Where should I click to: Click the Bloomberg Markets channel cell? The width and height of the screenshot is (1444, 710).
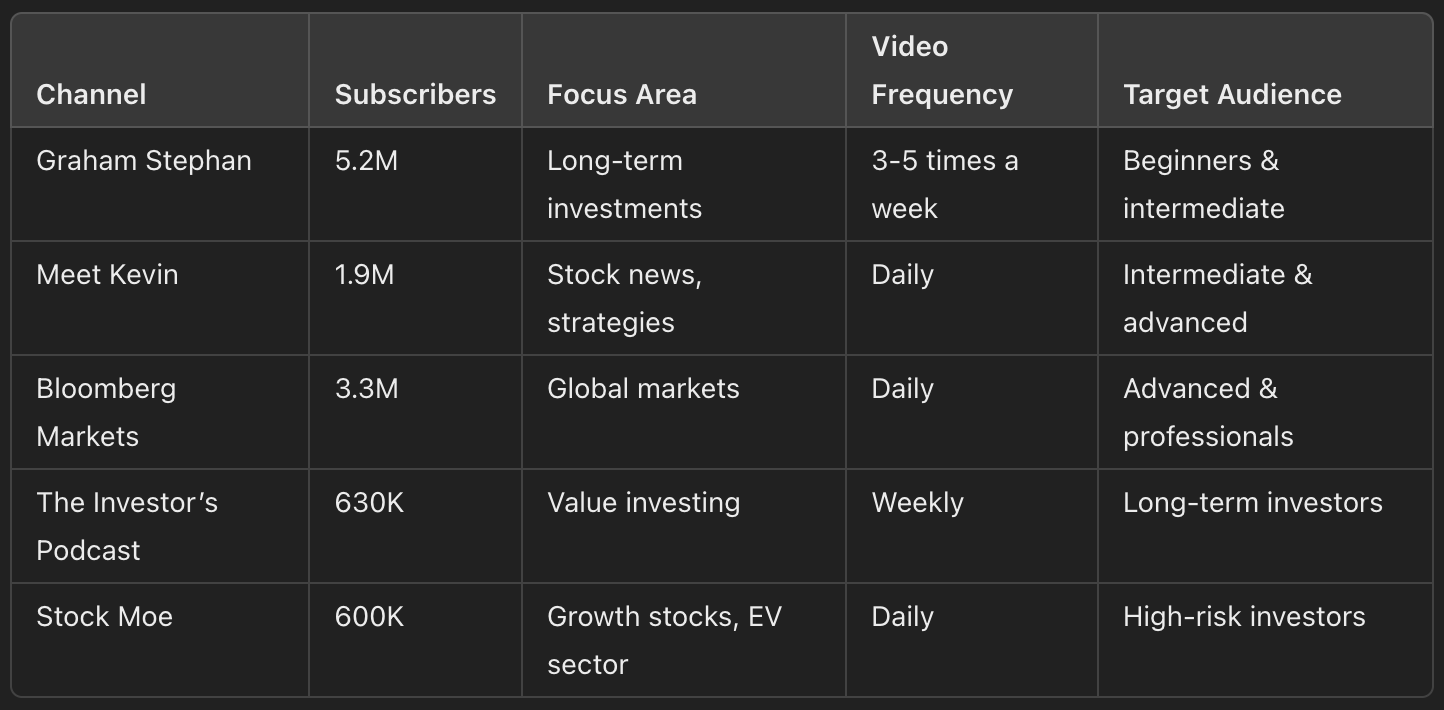[x=105, y=412]
